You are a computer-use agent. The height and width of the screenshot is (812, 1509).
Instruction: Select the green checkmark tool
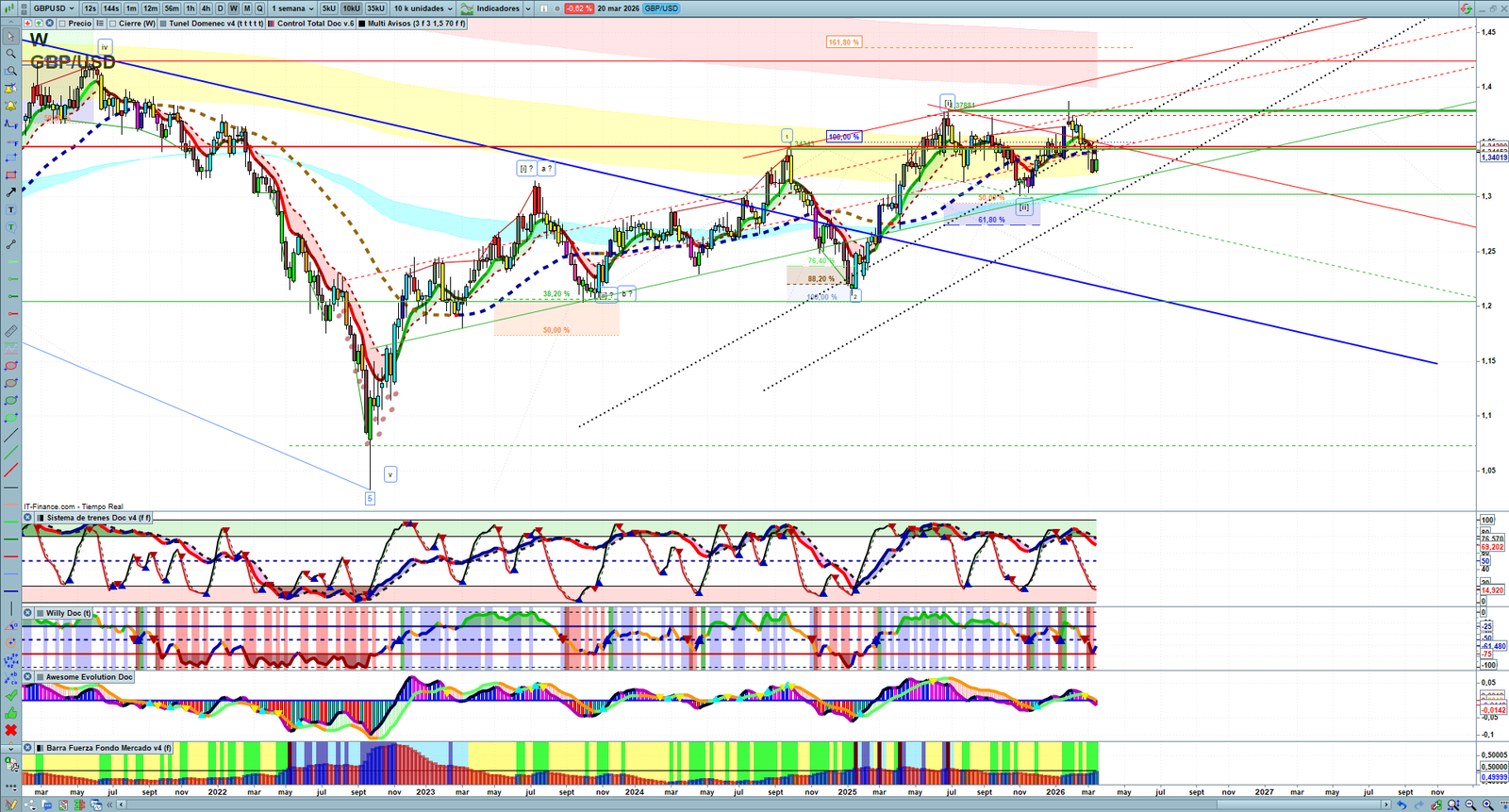click(10, 696)
